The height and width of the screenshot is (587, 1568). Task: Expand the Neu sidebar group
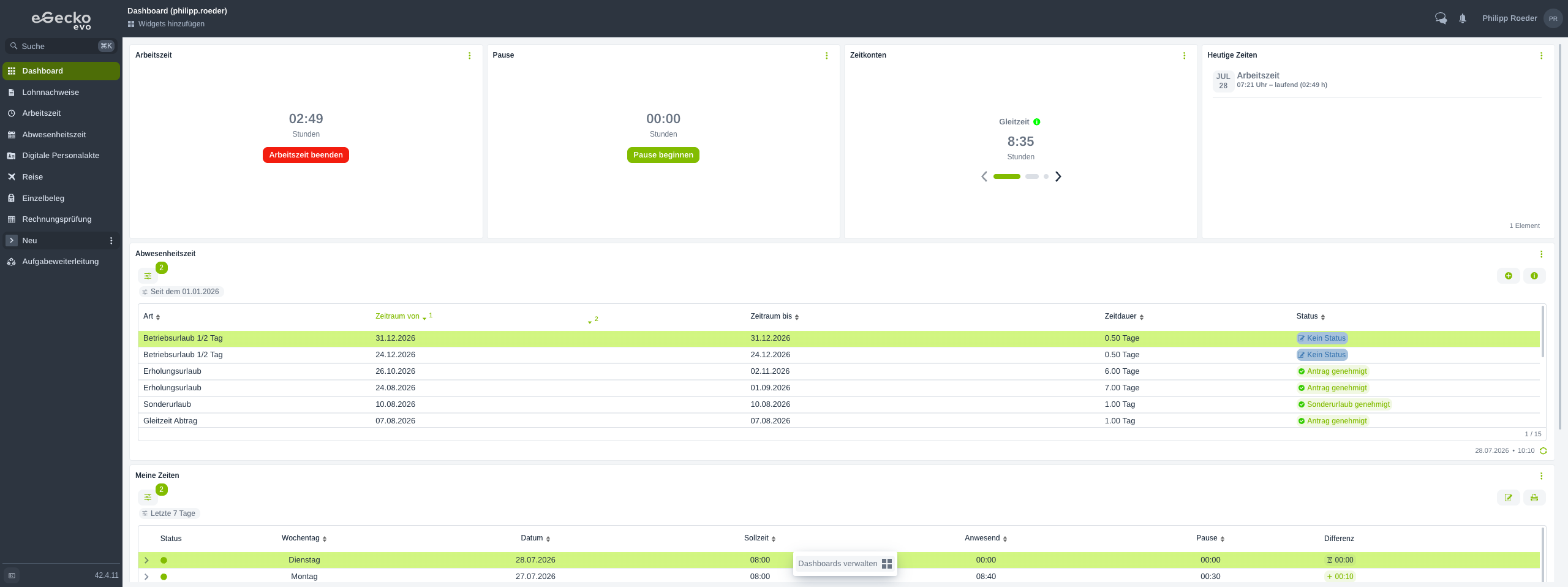(x=12, y=241)
